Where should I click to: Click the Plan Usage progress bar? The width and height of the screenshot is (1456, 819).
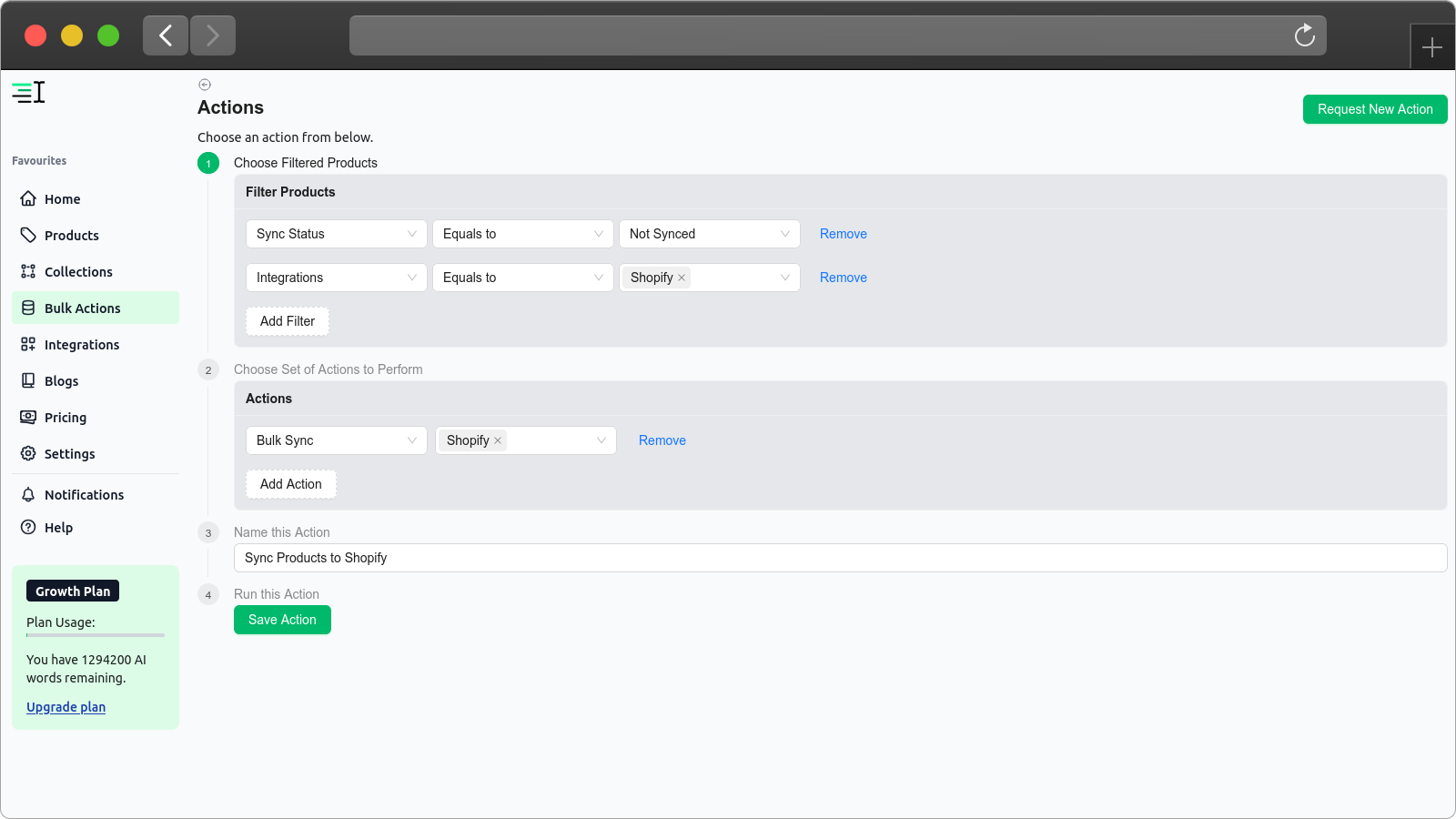tap(96, 635)
